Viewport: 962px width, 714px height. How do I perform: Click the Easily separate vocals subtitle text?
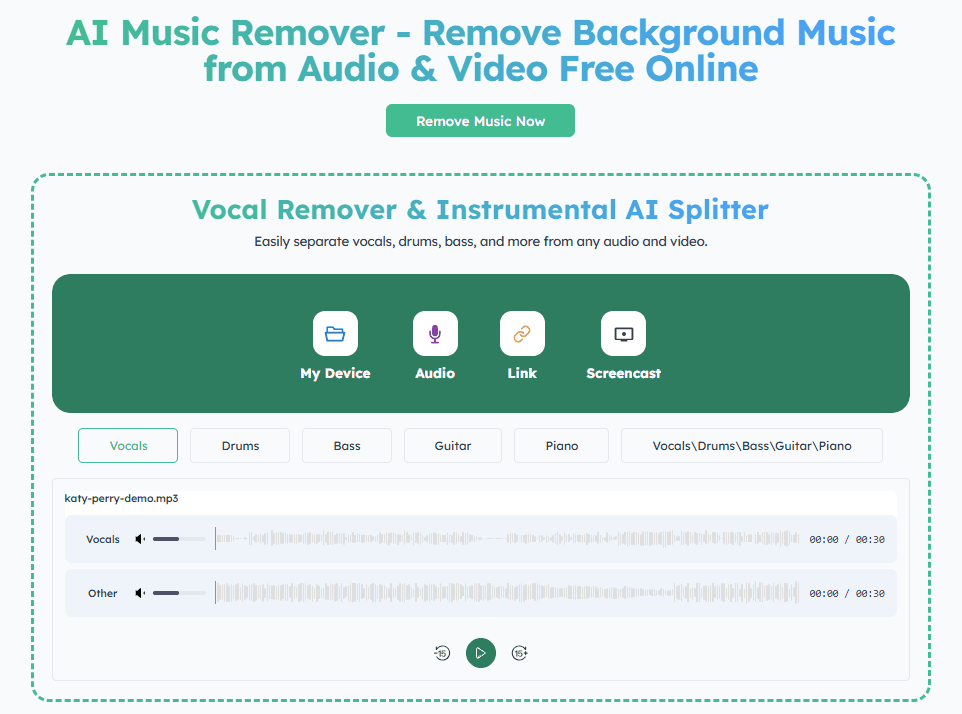click(481, 242)
